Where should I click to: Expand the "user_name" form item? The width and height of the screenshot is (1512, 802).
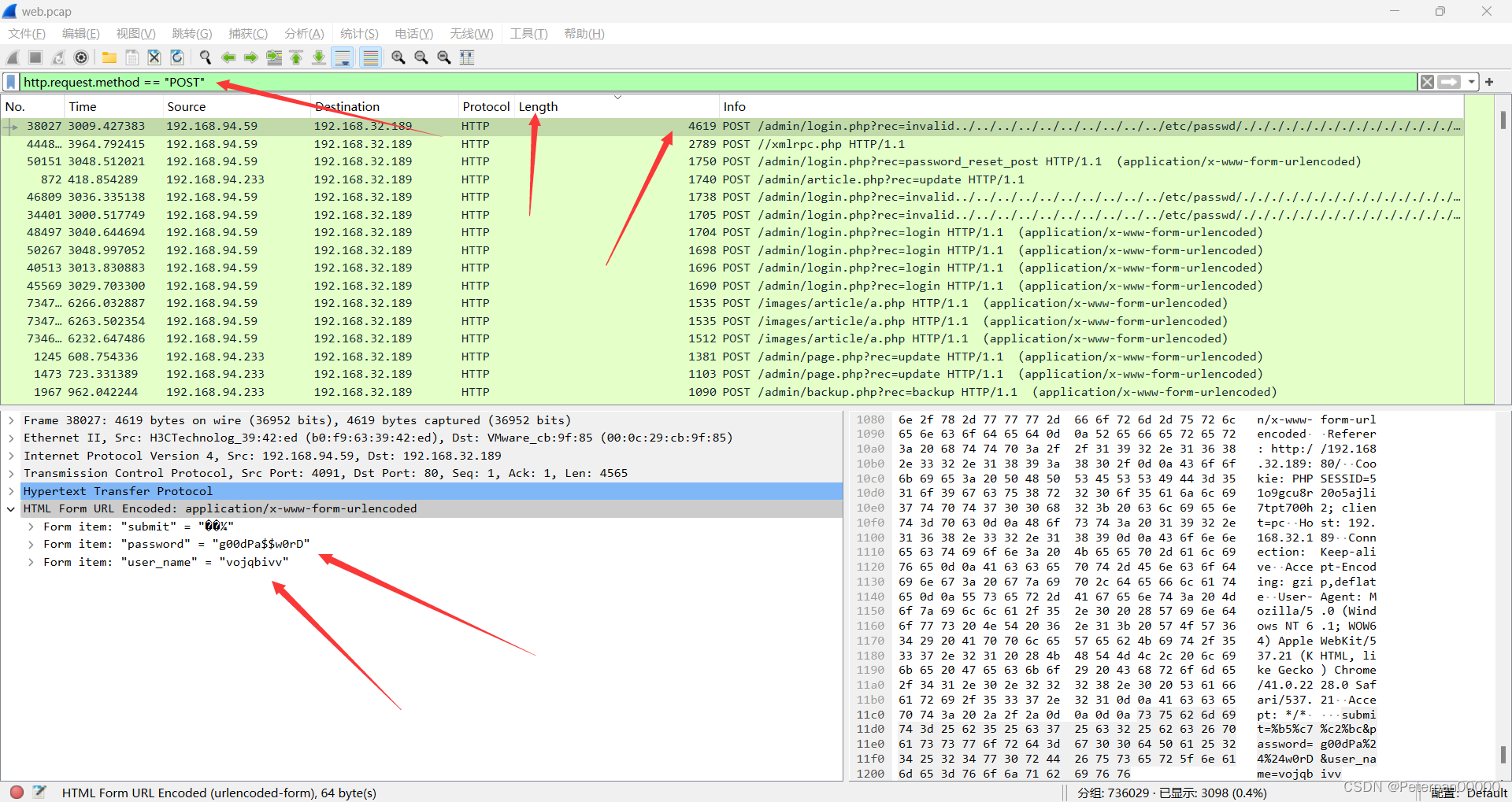click(x=31, y=562)
